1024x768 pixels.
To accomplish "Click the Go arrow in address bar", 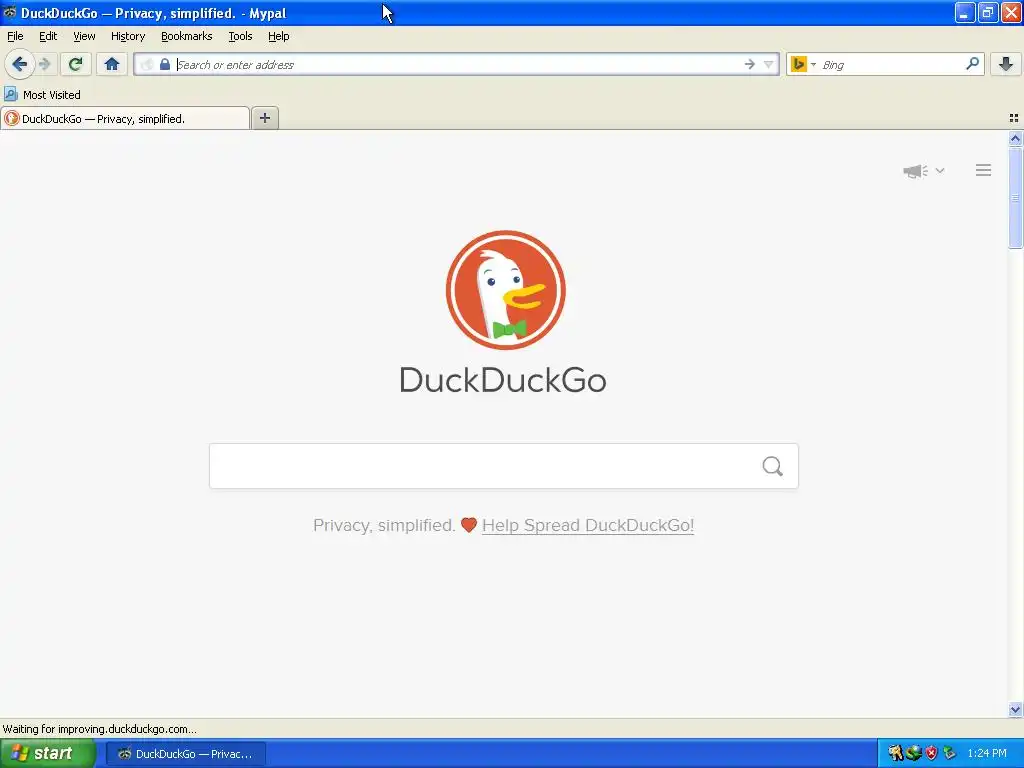I will 749,64.
